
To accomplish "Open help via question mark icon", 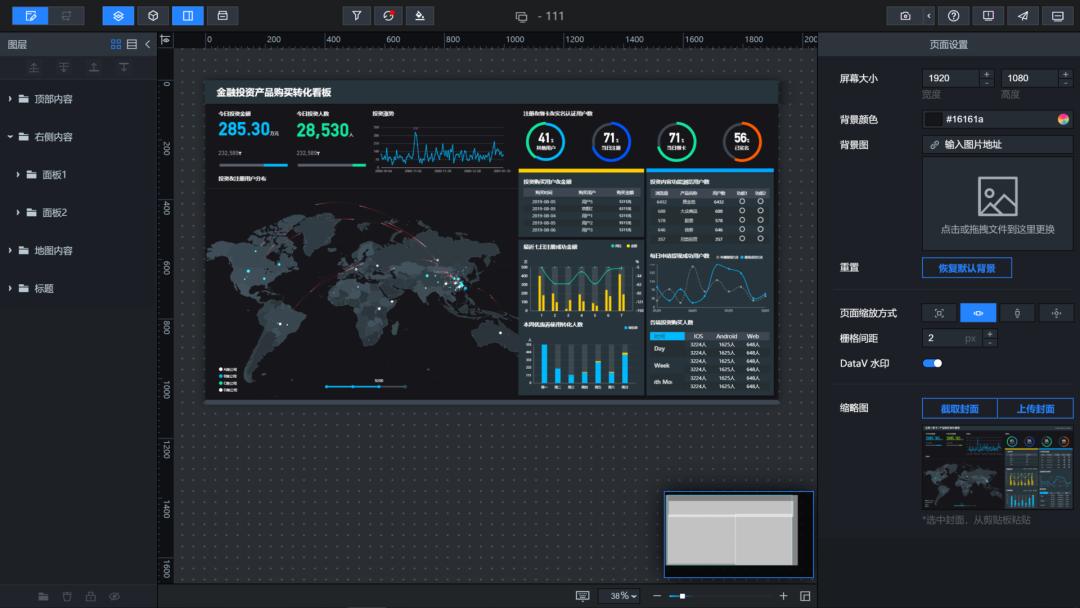I will pos(954,16).
